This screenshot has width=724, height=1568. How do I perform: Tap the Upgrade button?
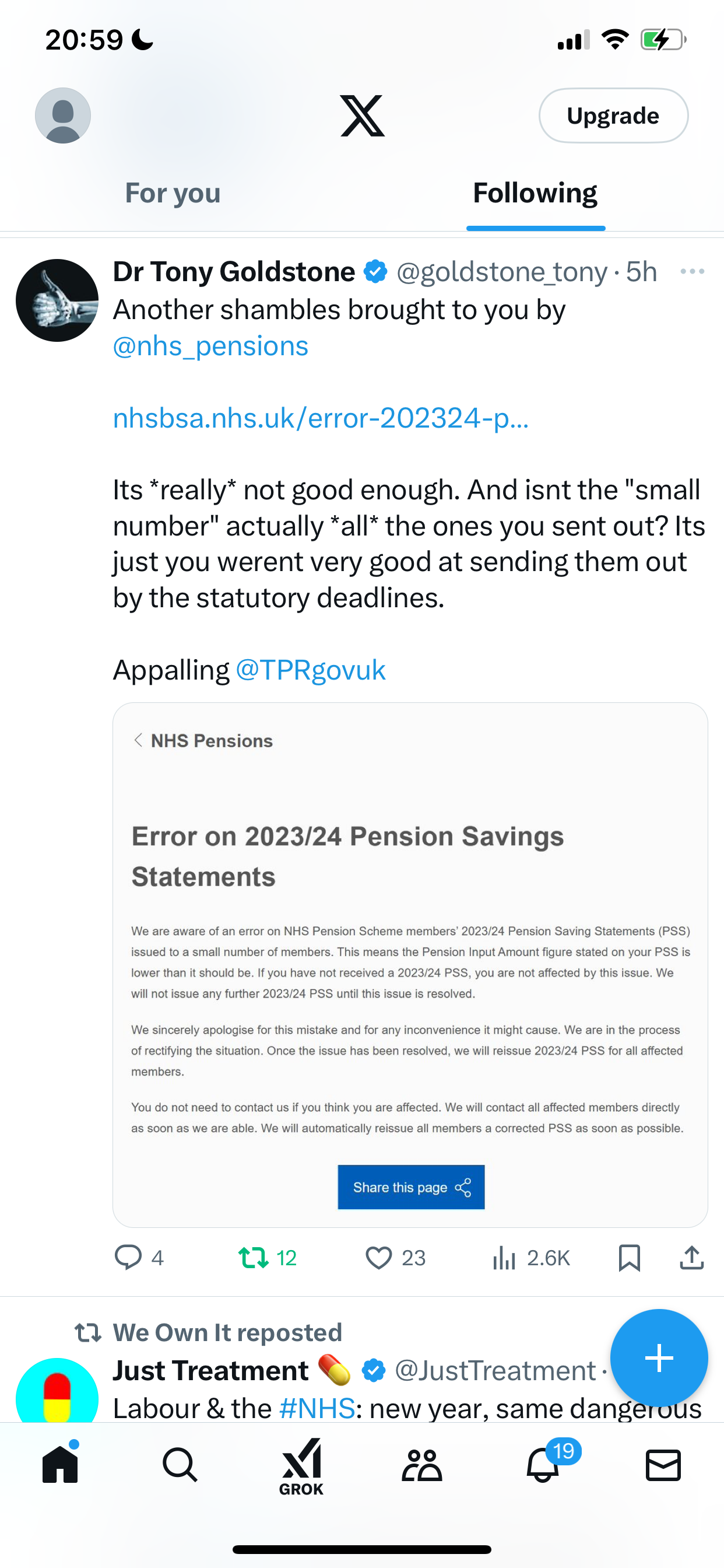pyautogui.click(x=613, y=116)
